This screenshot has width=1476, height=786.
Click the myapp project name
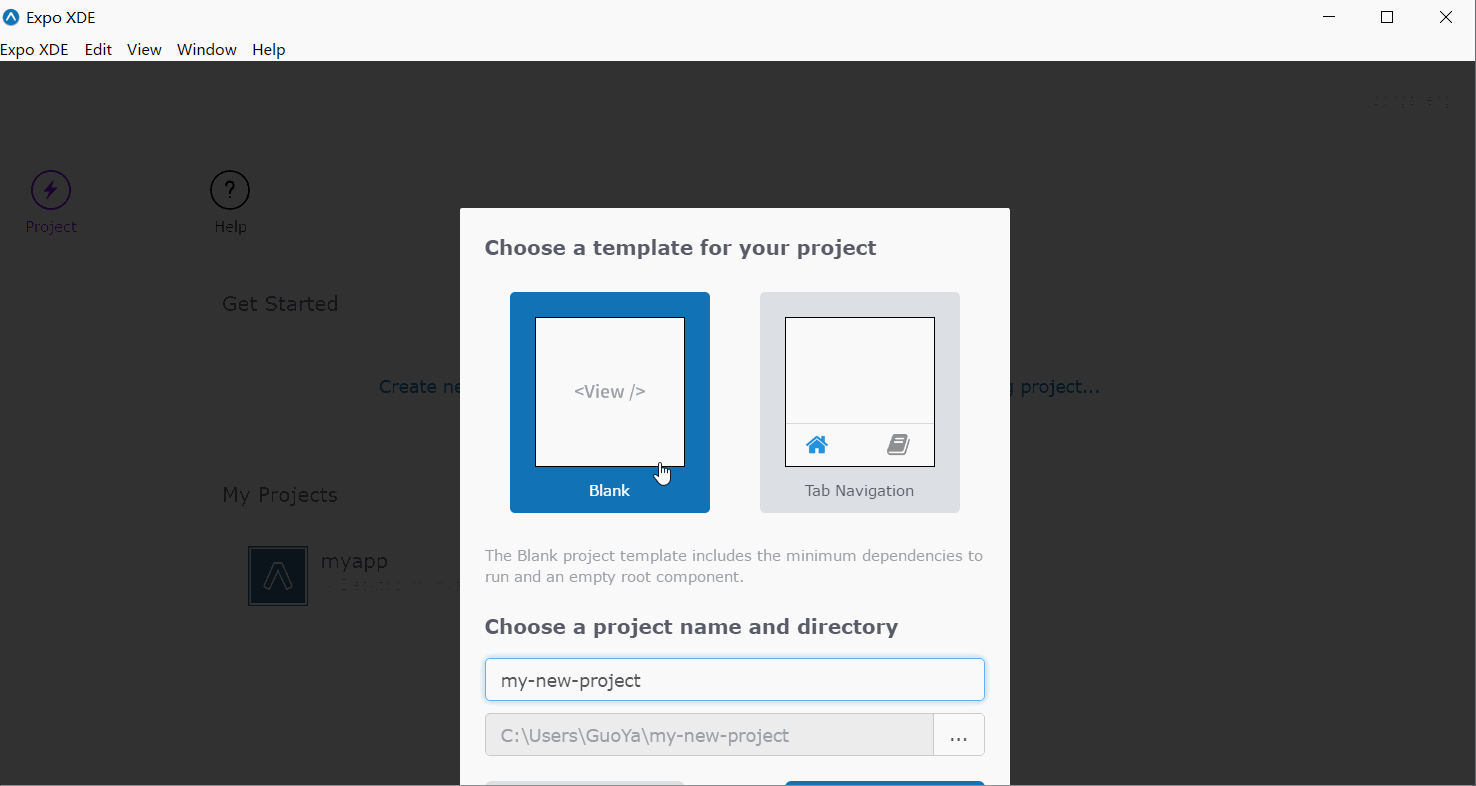click(x=354, y=562)
